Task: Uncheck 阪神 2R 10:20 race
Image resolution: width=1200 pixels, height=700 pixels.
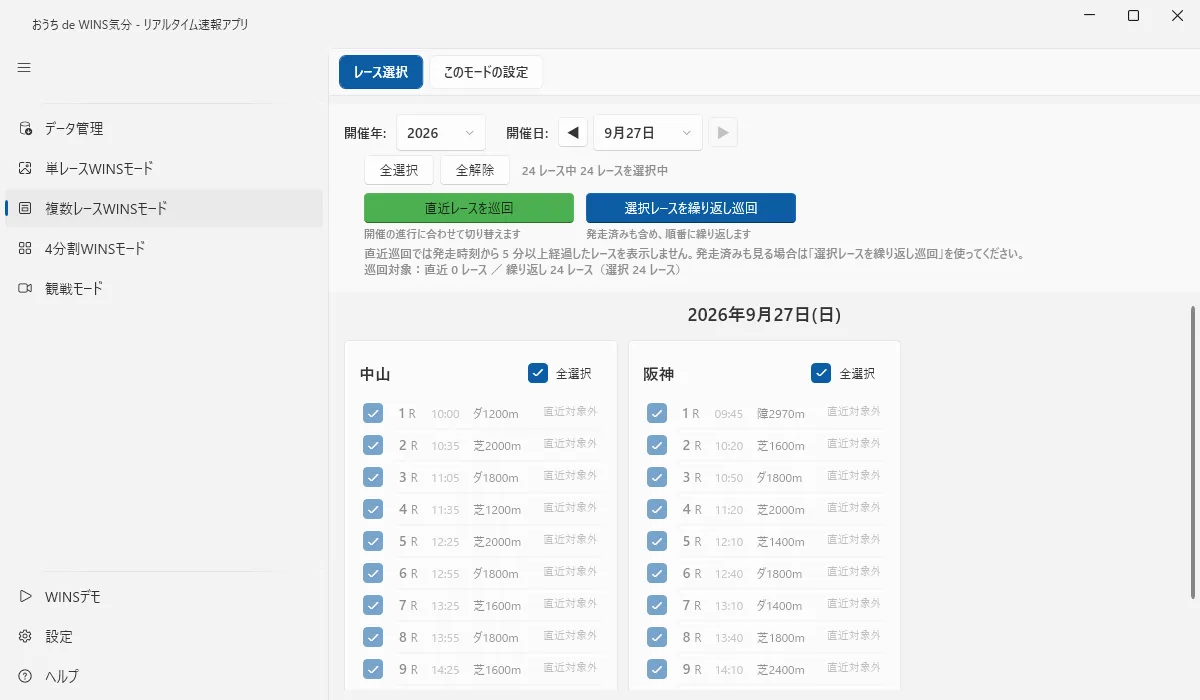Action: pos(657,445)
